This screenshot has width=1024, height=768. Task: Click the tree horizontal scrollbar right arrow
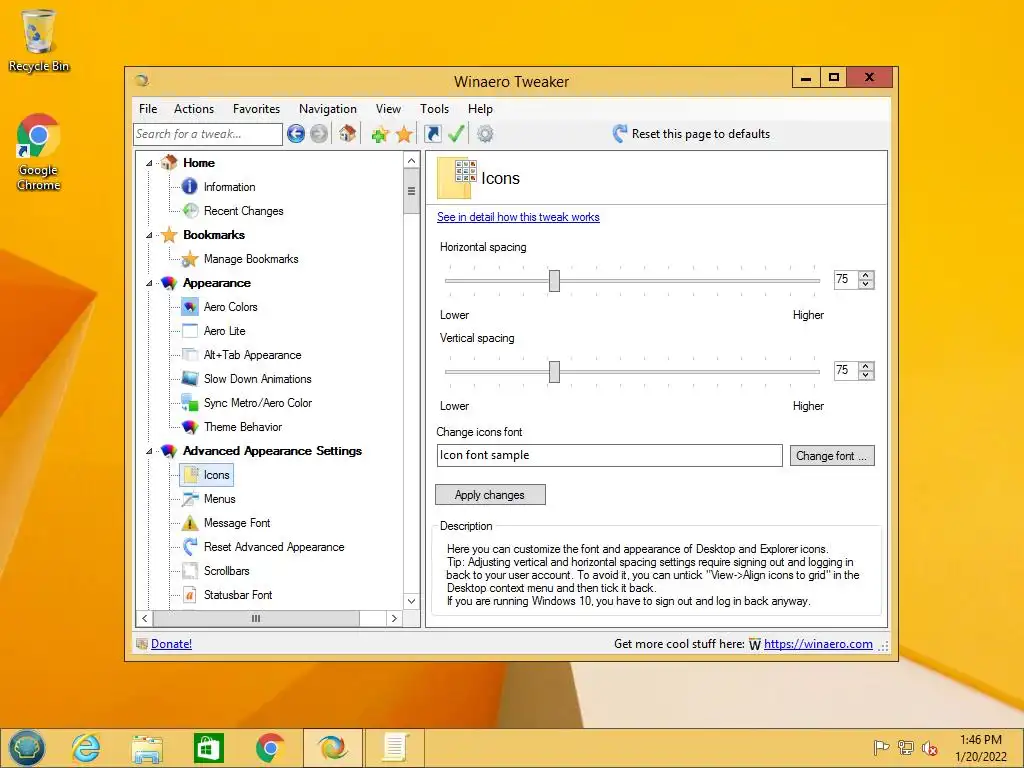pyautogui.click(x=394, y=618)
